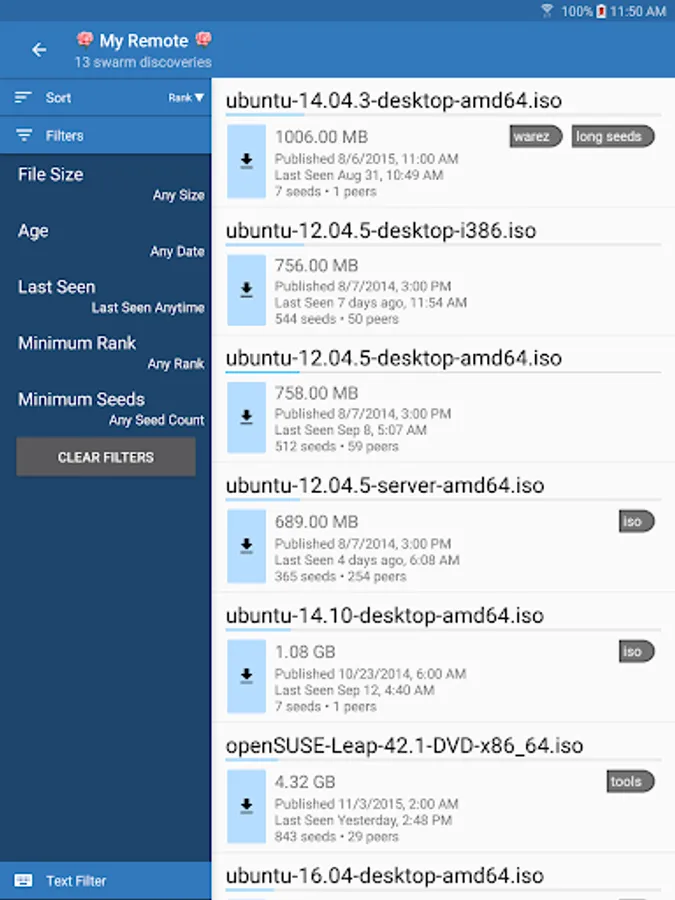Screen dimensions: 675x900
Task: Select the tools tag on openSUSE-Leap
Action: pos(630,781)
